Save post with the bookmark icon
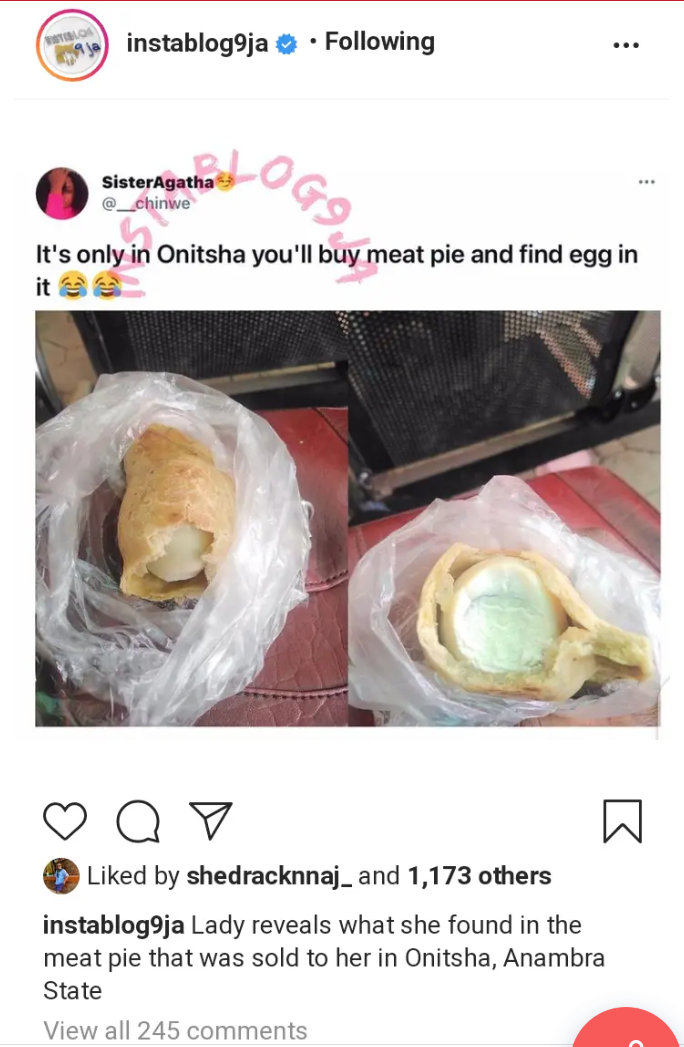 click(623, 821)
